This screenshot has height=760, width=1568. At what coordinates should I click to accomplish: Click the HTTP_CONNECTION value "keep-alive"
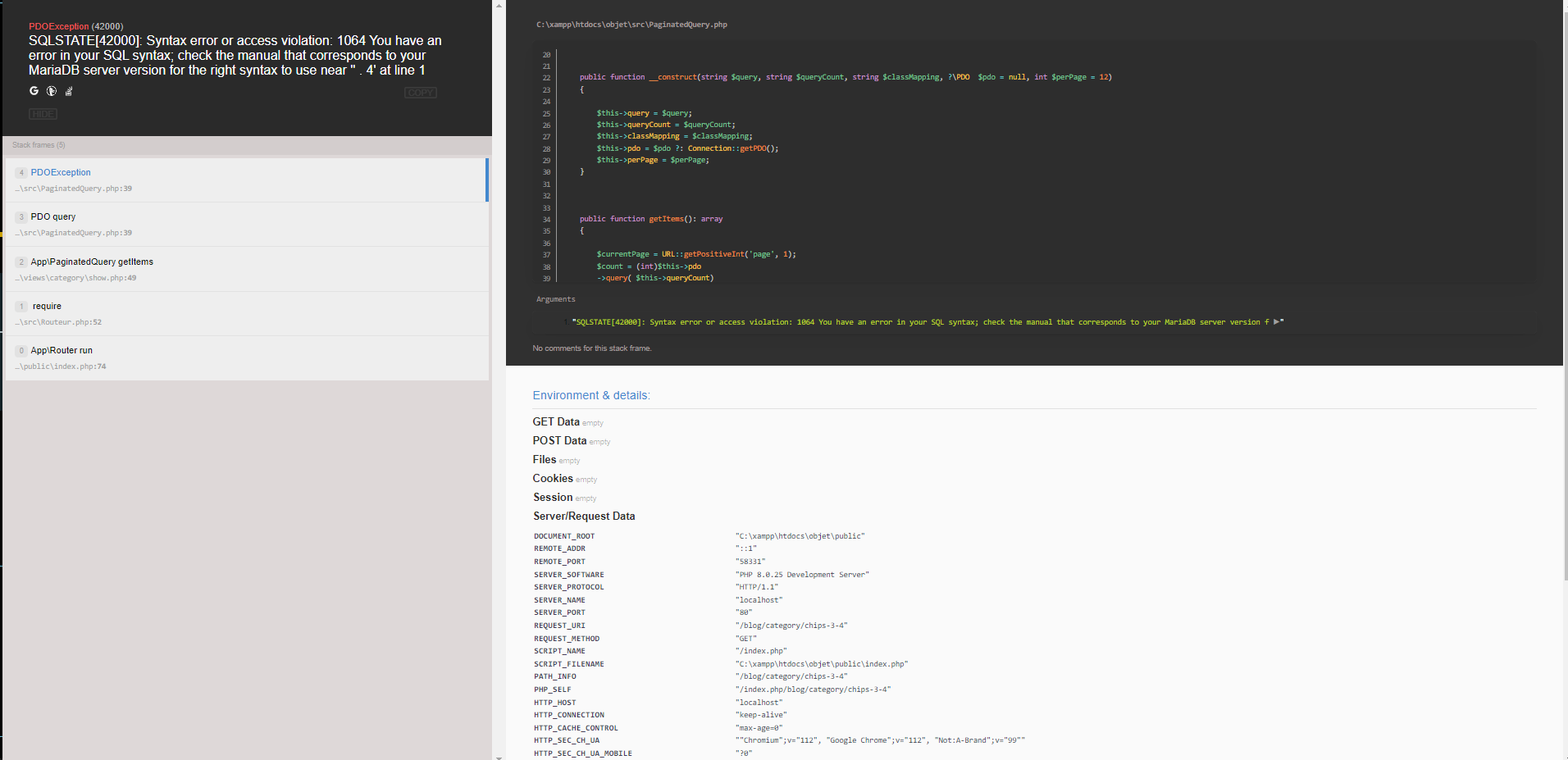pos(761,715)
